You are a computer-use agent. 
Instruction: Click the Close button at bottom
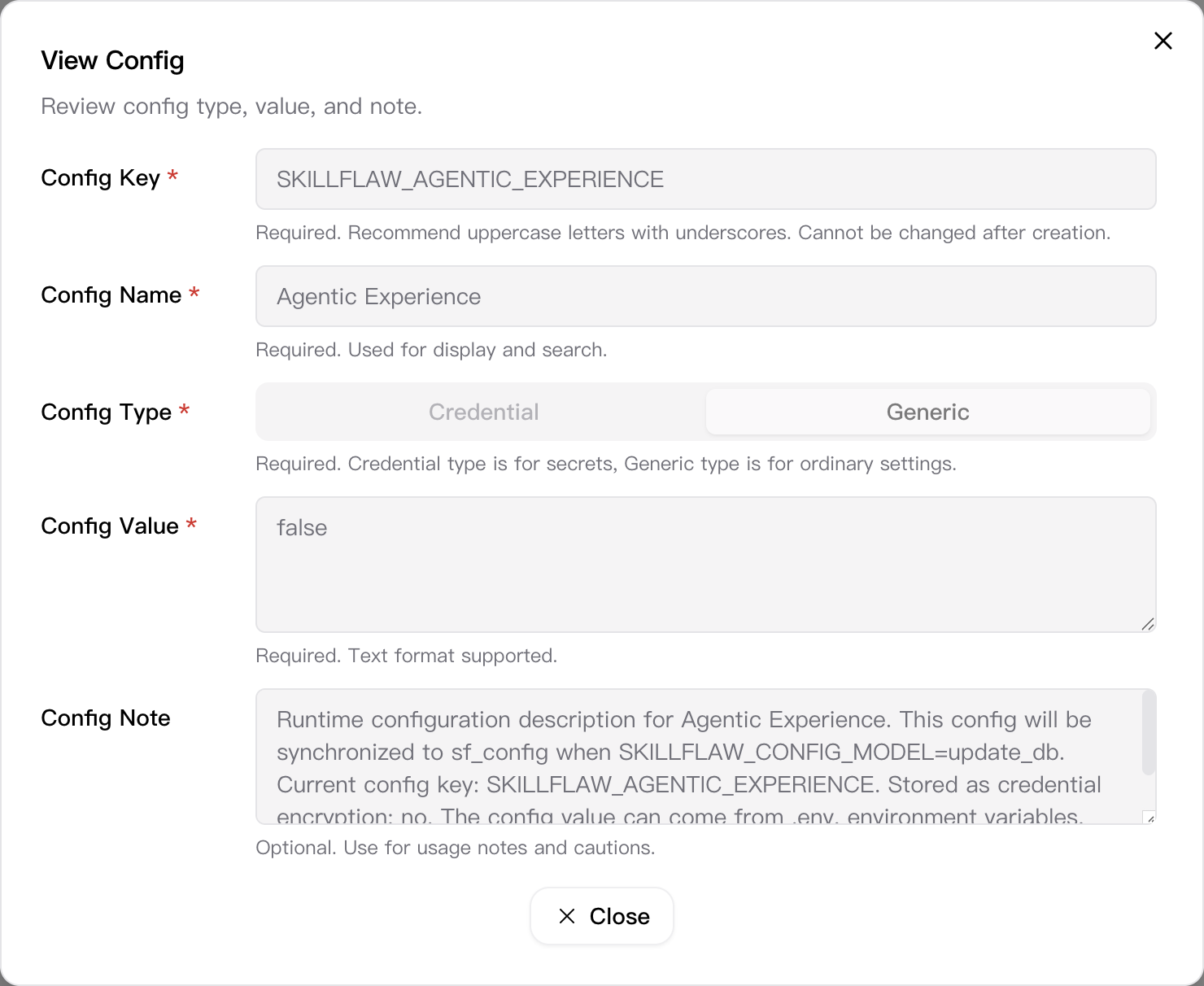coord(602,916)
